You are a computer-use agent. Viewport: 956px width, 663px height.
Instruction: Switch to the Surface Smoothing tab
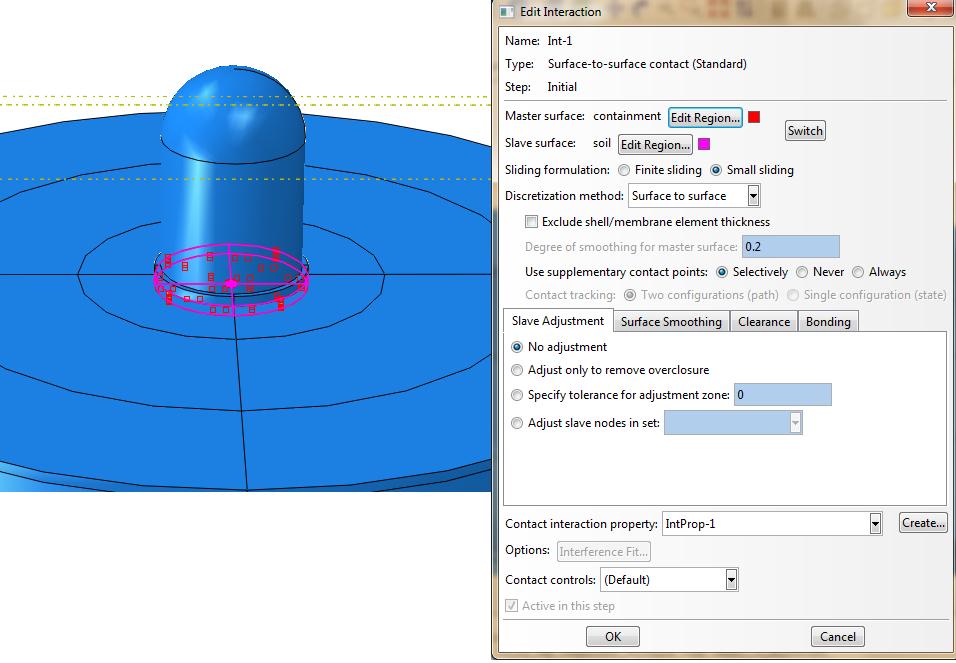coord(671,321)
